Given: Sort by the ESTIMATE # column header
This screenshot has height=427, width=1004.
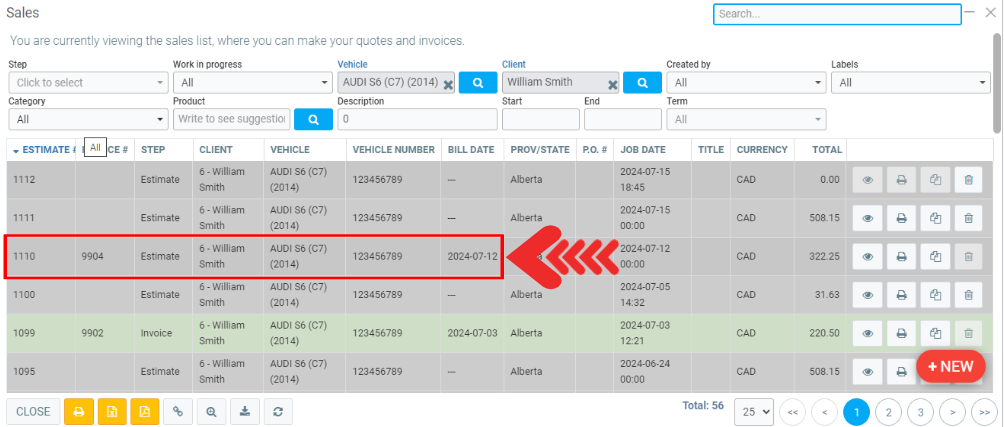Looking at the screenshot, I should click(44, 149).
